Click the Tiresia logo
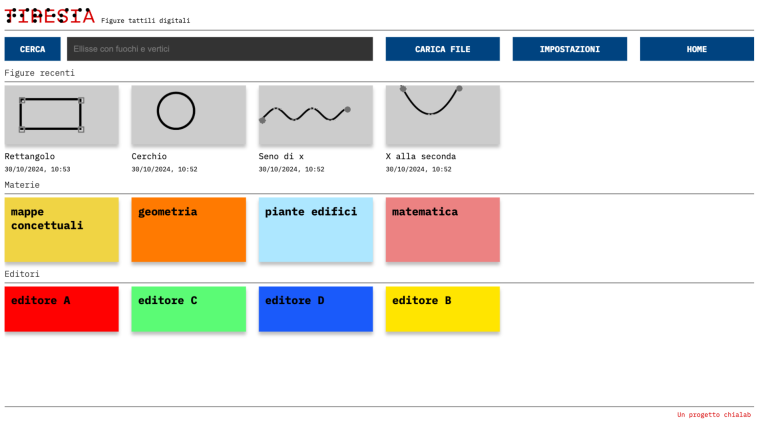 (50, 16)
